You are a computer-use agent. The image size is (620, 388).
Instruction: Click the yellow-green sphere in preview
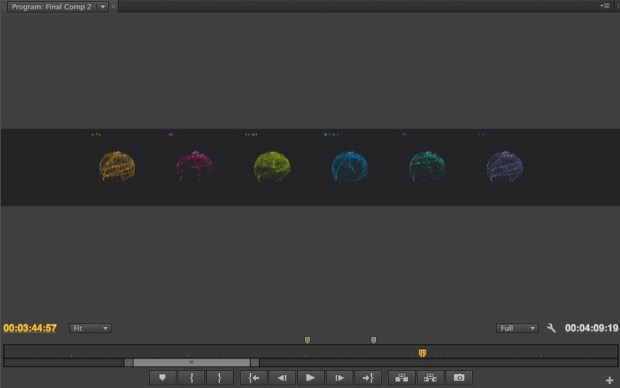point(272,167)
